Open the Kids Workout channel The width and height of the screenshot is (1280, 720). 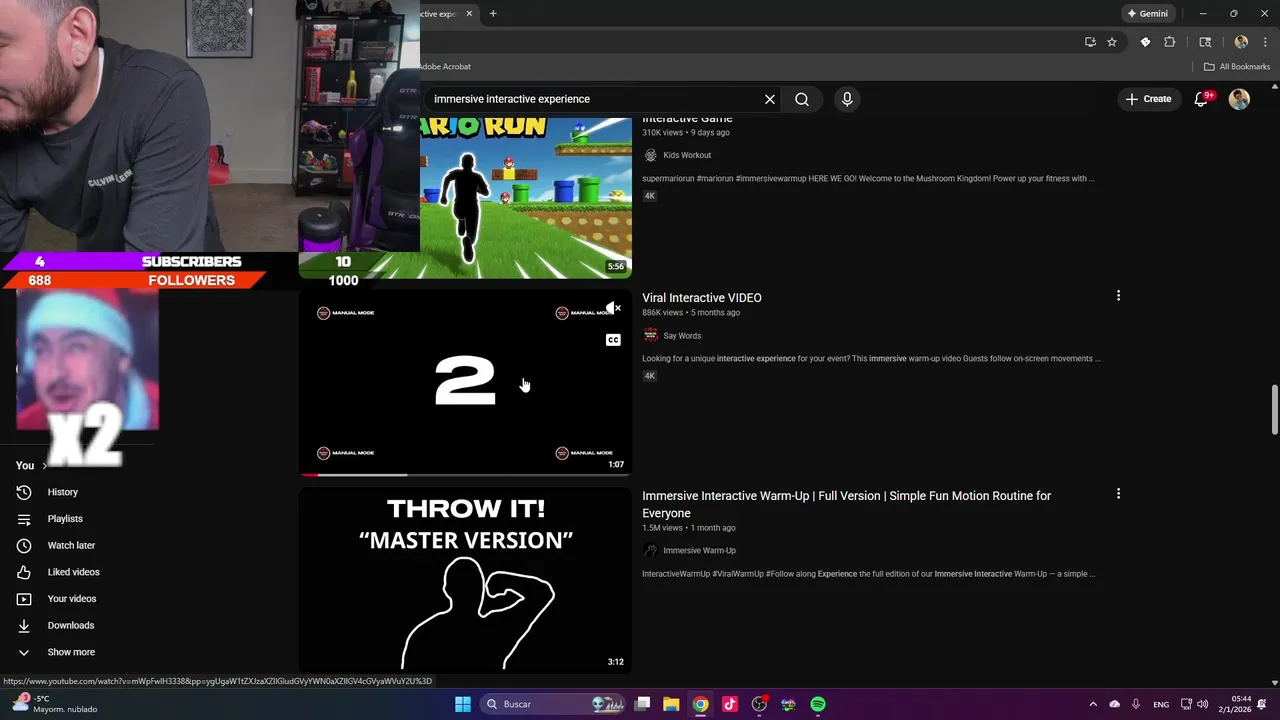(x=687, y=155)
